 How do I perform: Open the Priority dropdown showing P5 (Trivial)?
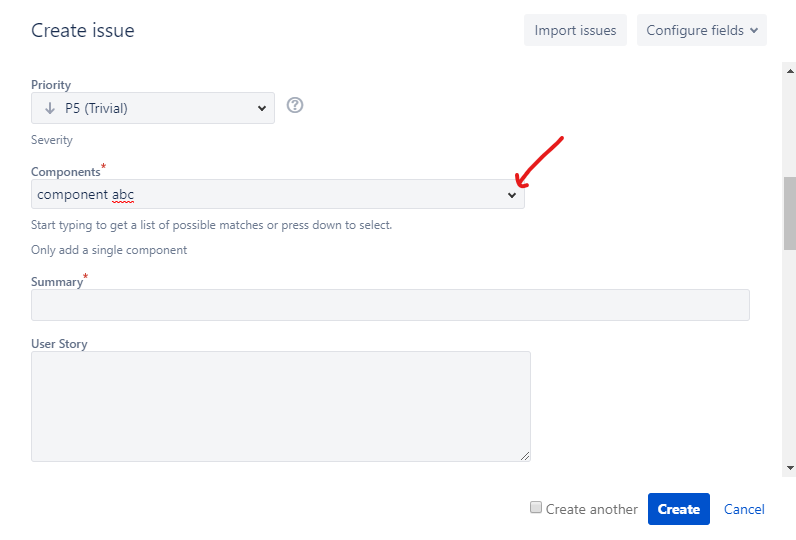point(153,108)
